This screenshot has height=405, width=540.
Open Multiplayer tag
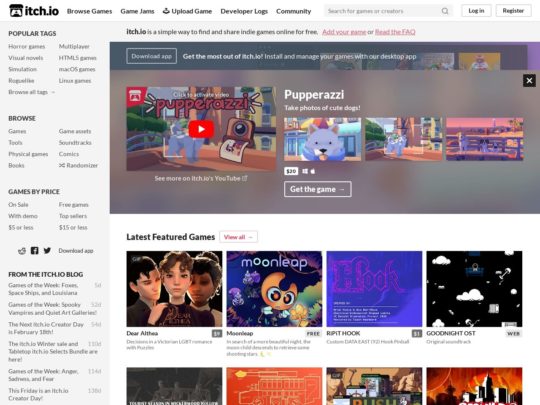click(74, 46)
